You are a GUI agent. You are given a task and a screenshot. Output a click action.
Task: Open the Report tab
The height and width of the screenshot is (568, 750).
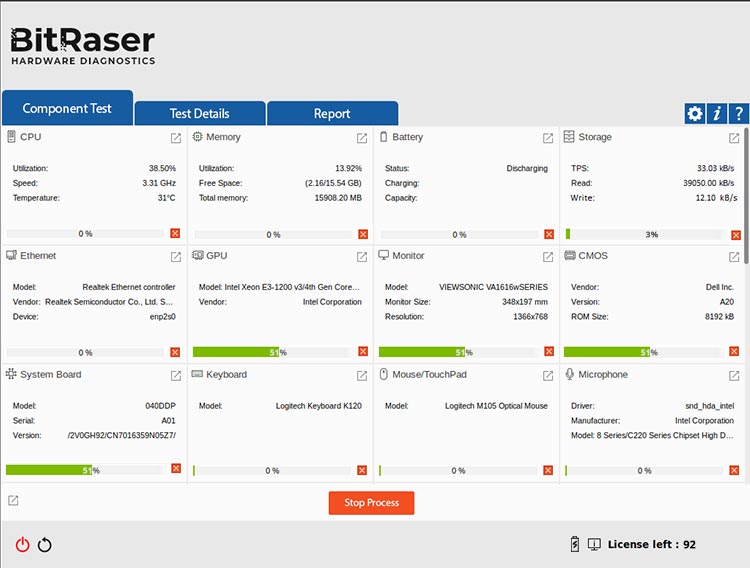pyautogui.click(x=332, y=114)
